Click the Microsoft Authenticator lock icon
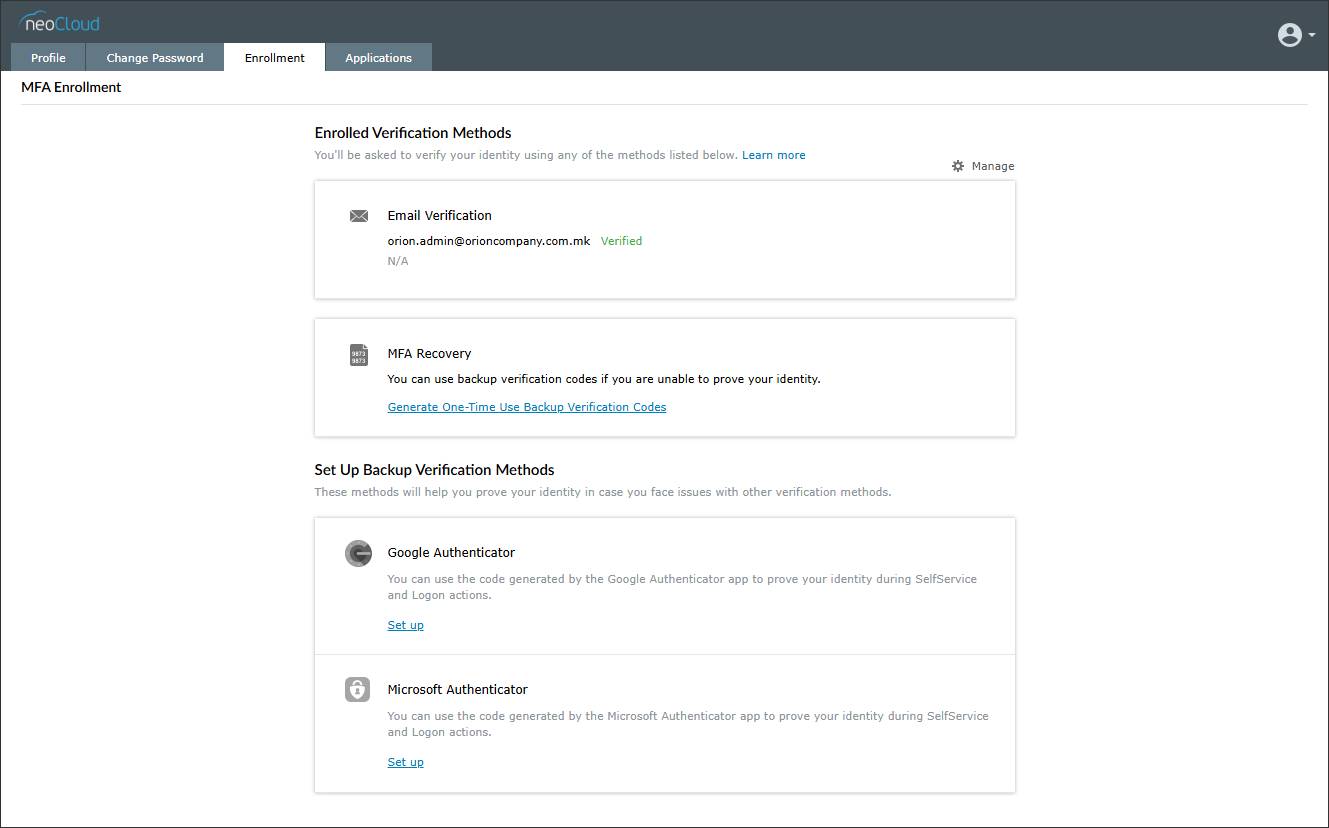The height and width of the screenshot is (828, 1329). tap(358, 690)
